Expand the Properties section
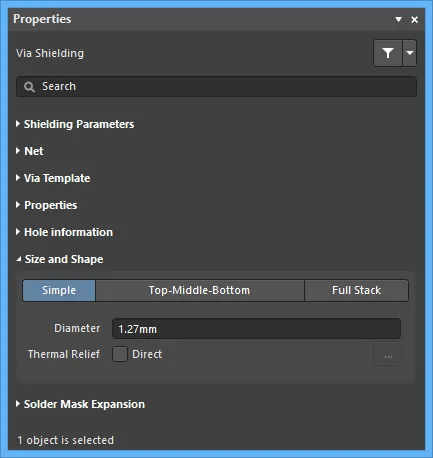 47,205
